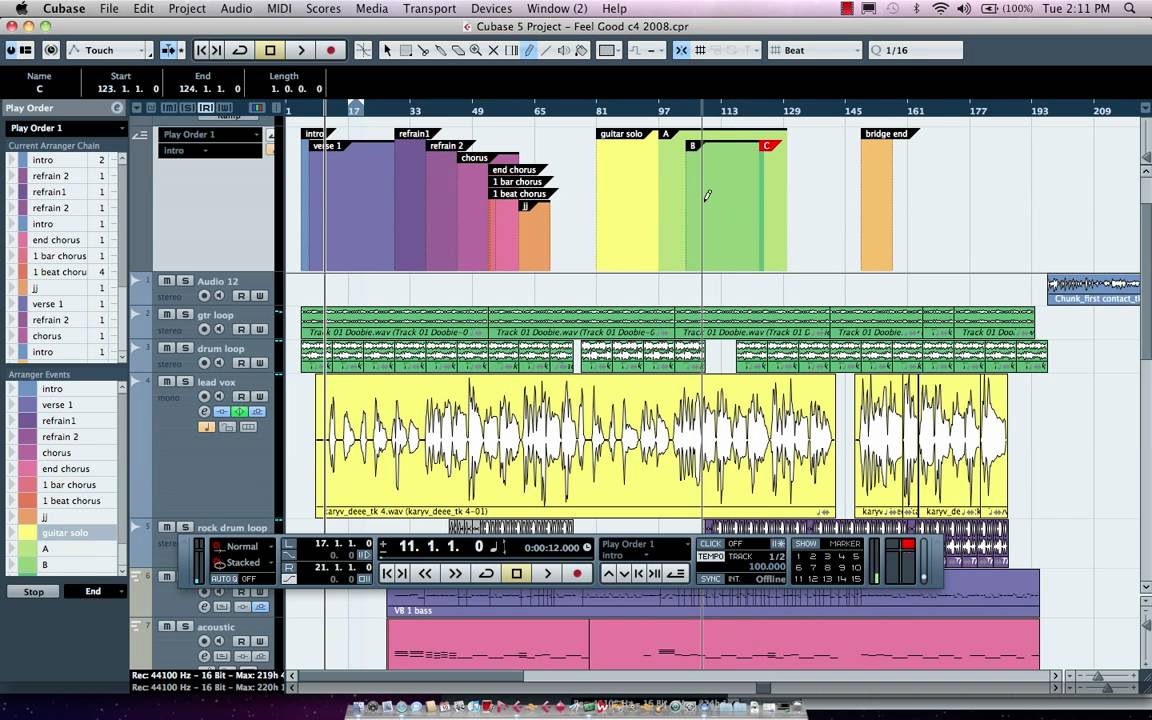Go to previous marker in top toolbar
1152x720 pixels.
201,50
